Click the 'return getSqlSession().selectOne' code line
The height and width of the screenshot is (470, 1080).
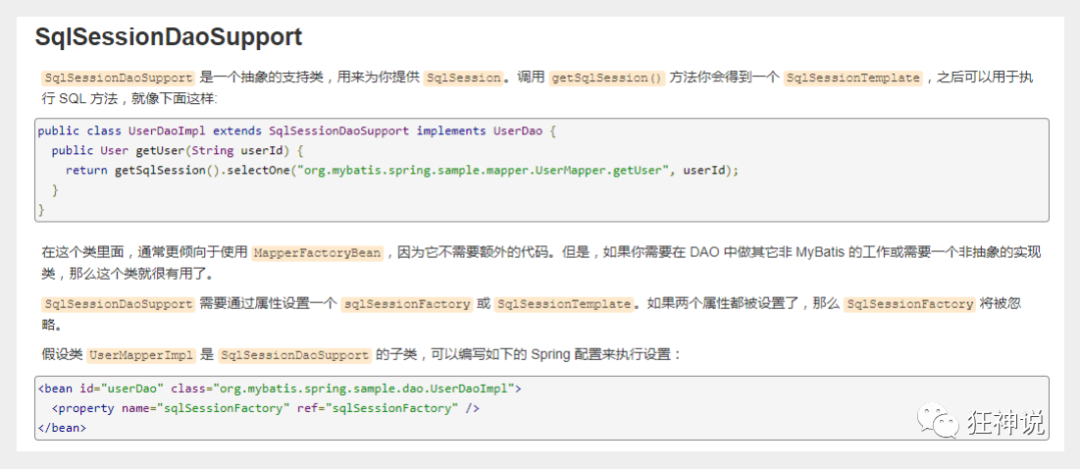(402, 170)
